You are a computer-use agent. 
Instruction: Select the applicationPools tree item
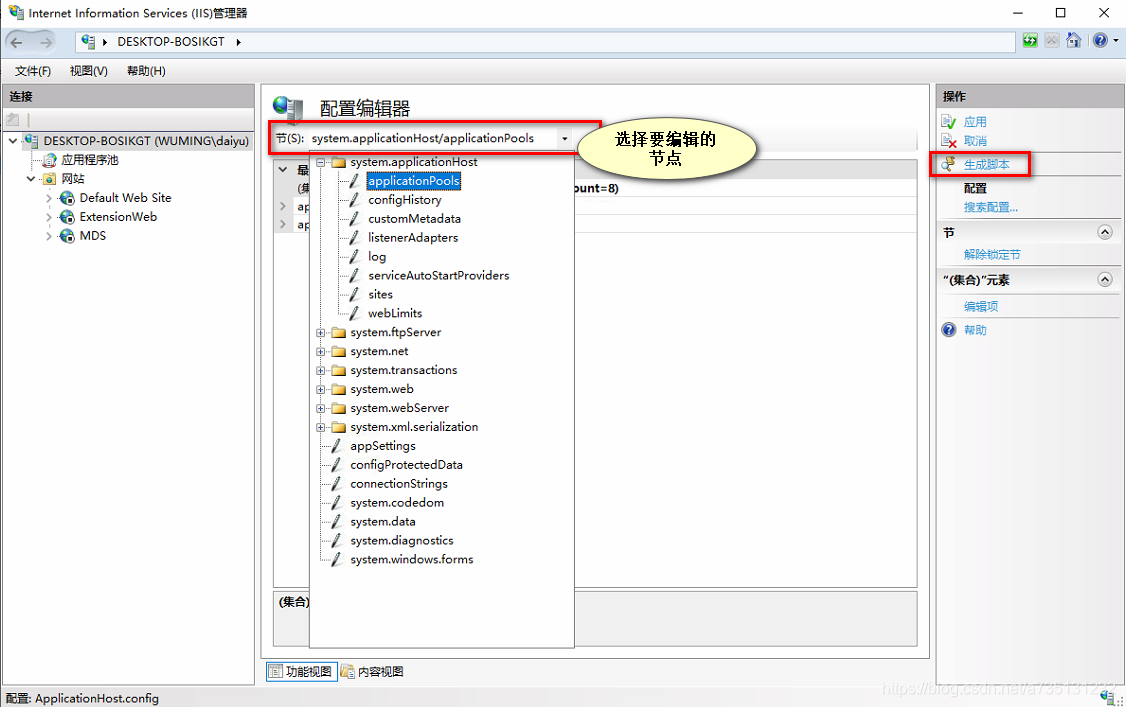point(414,181)
